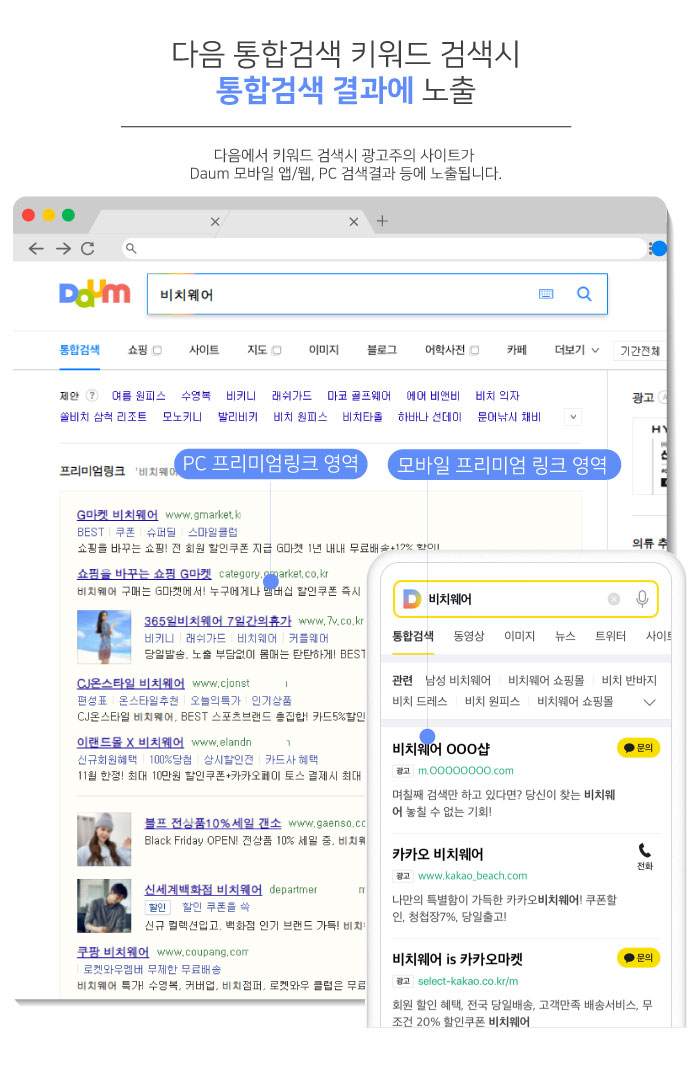Click suggested keyword 모노키니
The width and height of the screenshot is (700, 1080).
[182, 417]
